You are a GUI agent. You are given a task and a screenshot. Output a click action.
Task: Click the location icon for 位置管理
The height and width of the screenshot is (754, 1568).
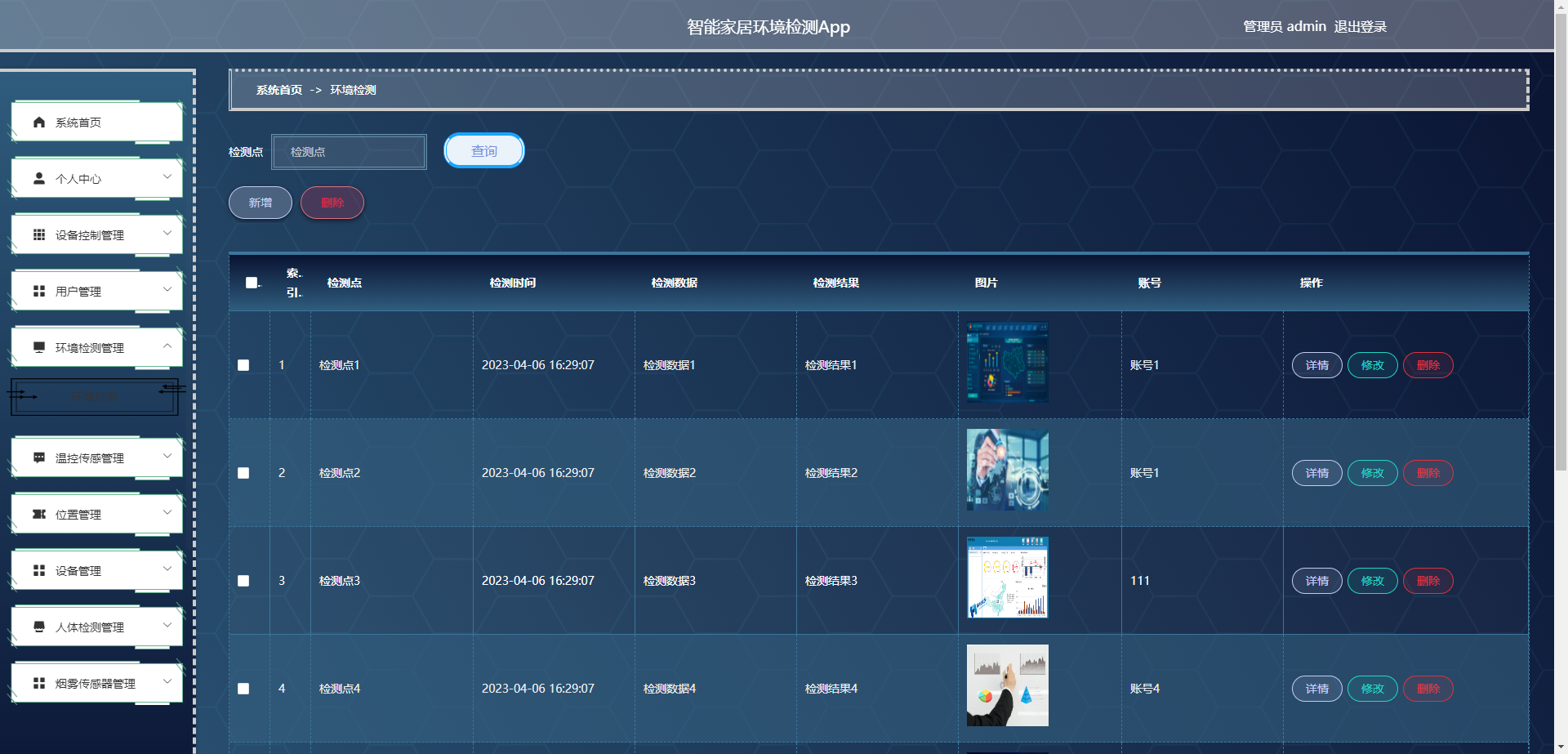[x=38, y=514]
